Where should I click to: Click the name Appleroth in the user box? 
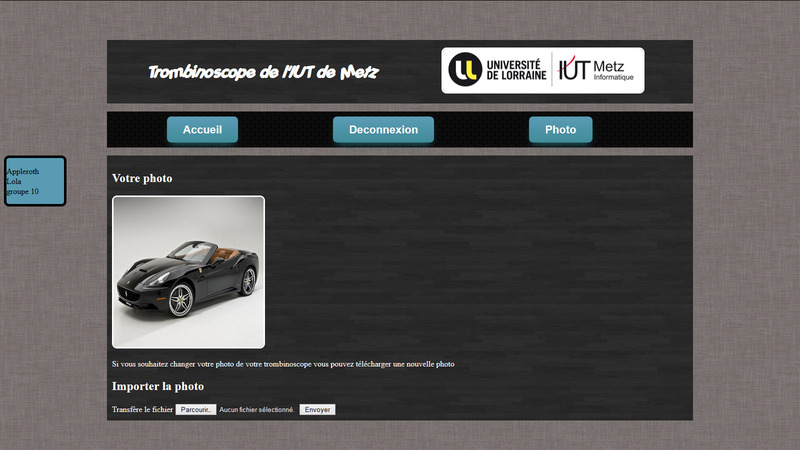(x=23, y=171)
